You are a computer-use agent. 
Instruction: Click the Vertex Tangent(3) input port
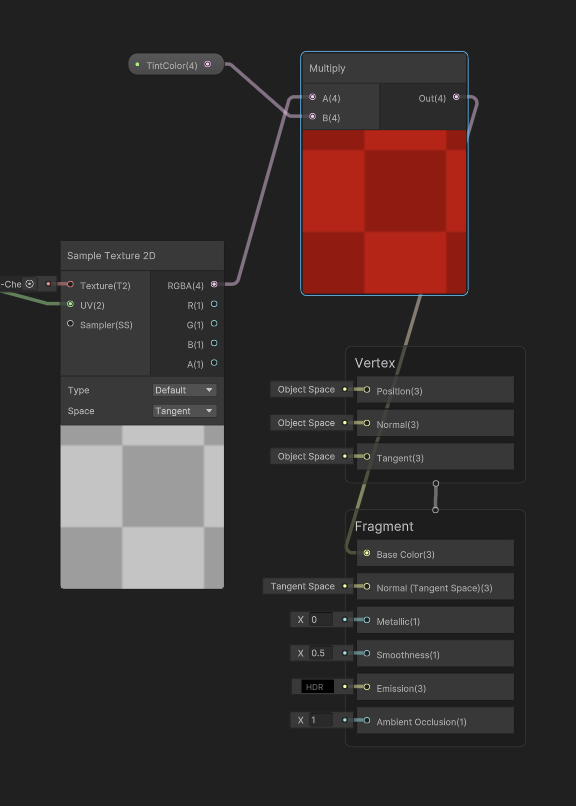367,456
